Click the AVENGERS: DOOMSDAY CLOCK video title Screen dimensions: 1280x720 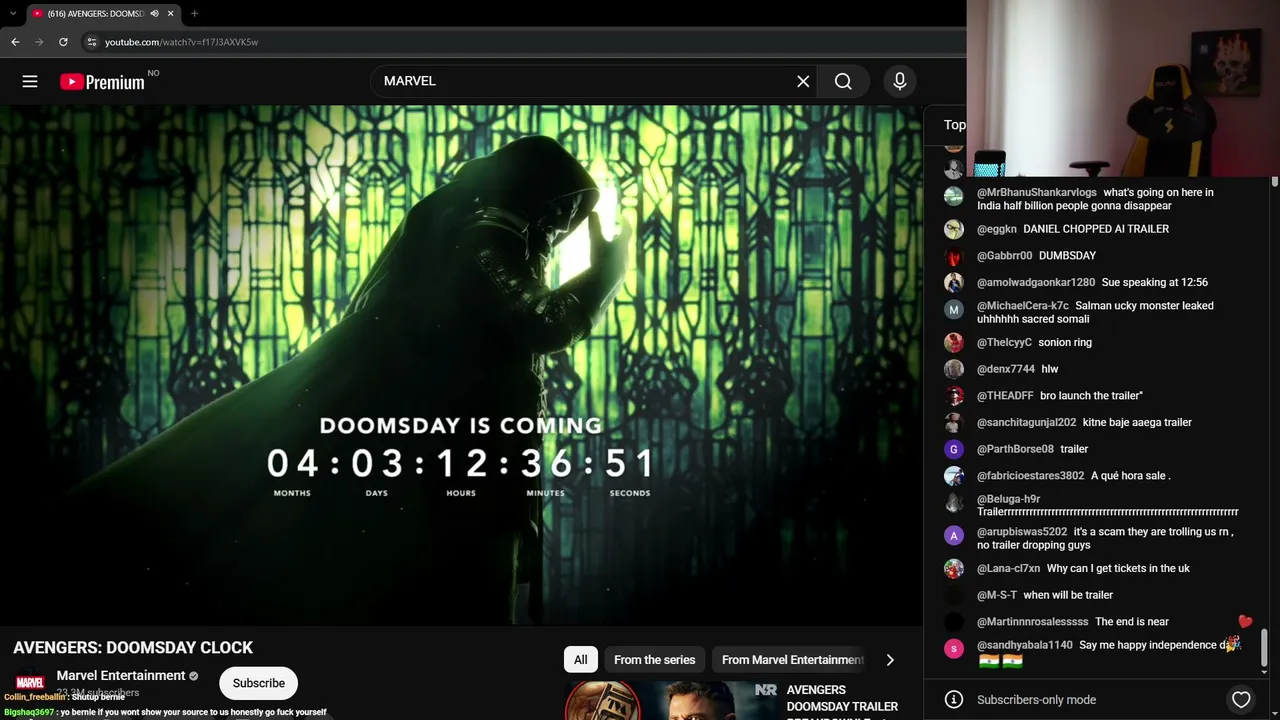click(x=133, y=648)
